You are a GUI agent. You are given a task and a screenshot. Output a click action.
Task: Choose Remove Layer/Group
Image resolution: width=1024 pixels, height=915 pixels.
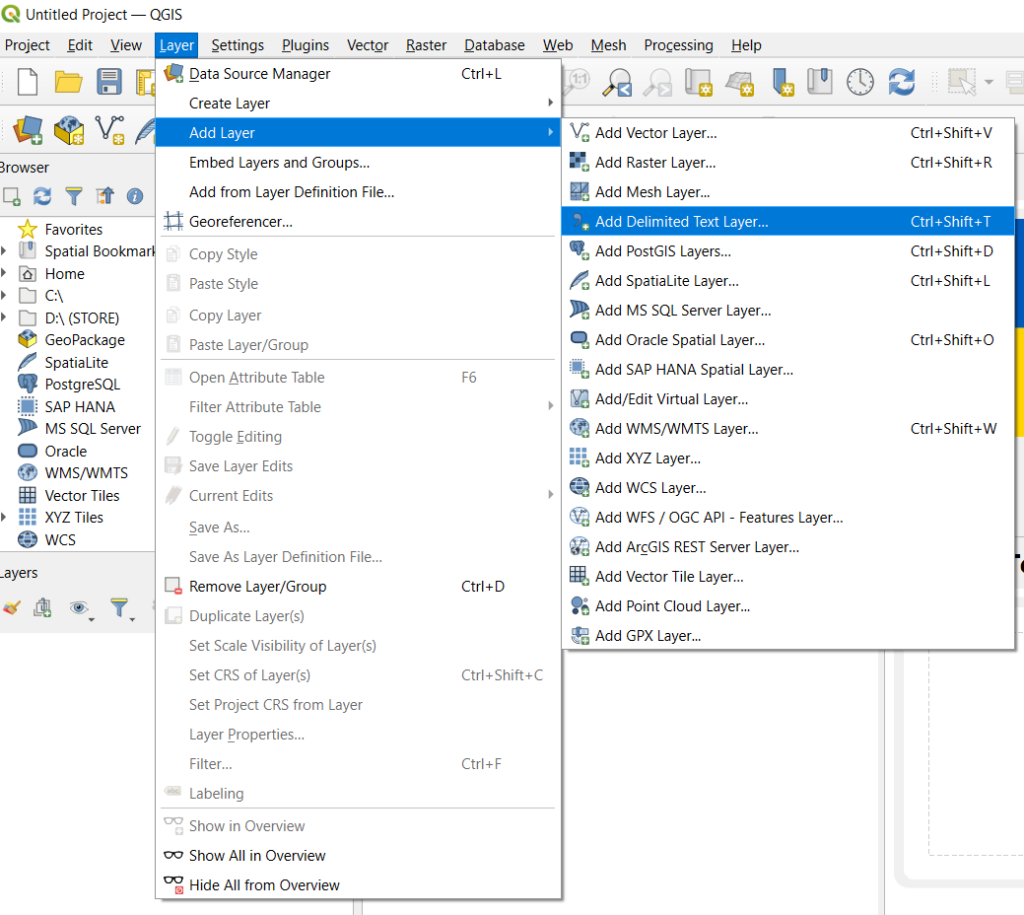pyautogui.click(x=257, y=586)
